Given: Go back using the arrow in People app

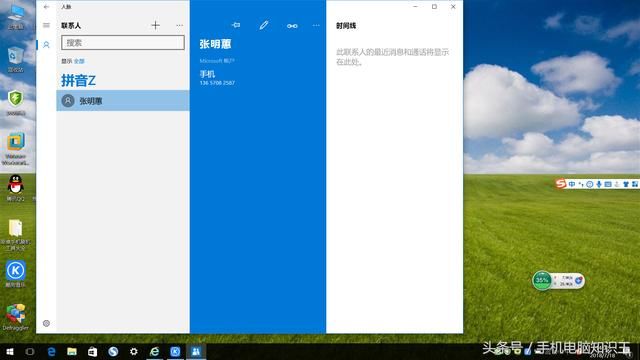Looking at the screenshot, I should click(46, 7).
